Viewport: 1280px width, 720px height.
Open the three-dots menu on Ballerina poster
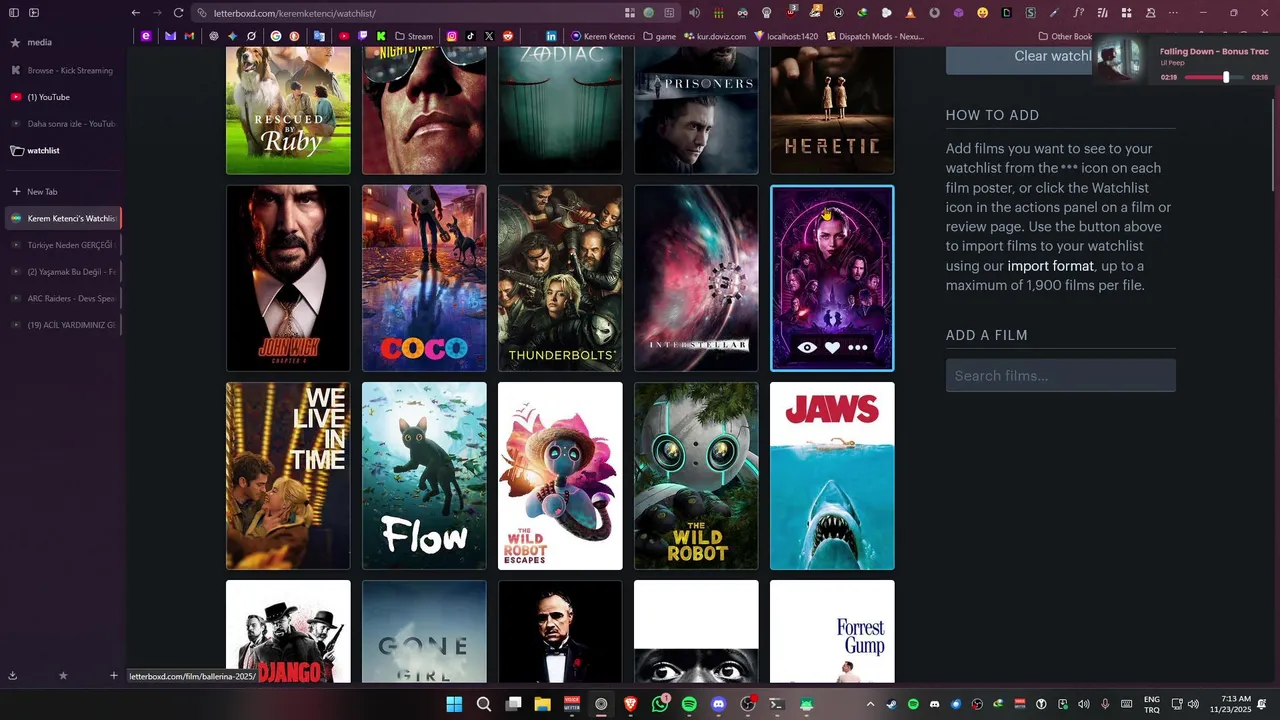(x=858, y=347)
